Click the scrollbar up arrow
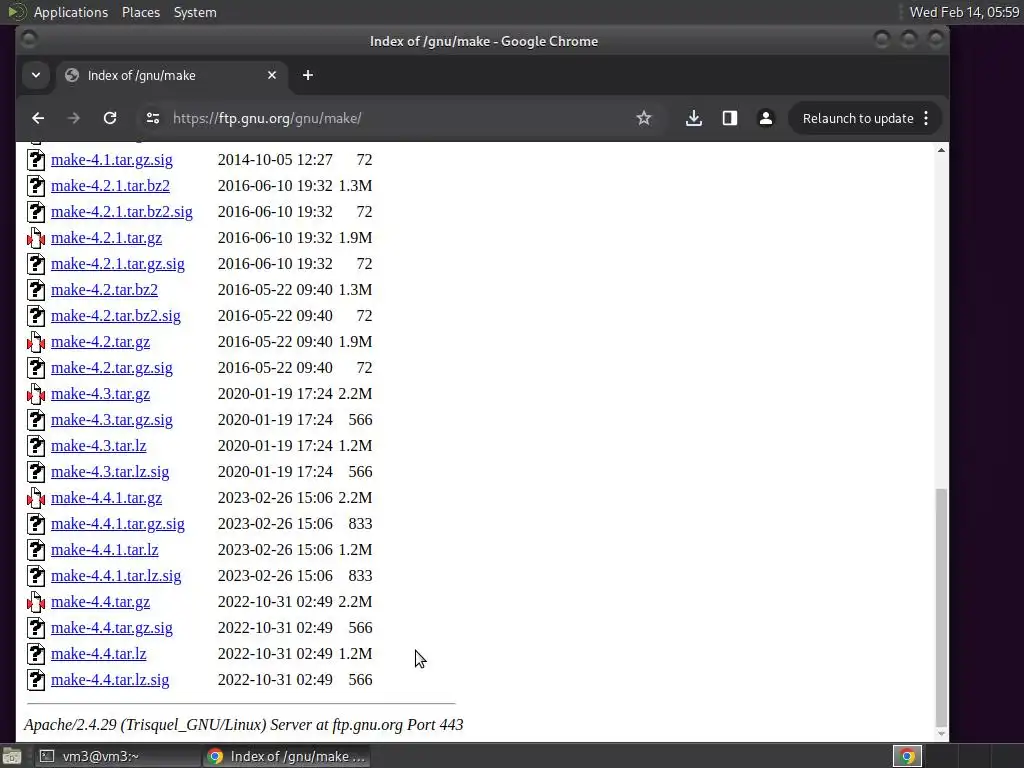The width and height of the screenshot is (1024, 768). 941,150
